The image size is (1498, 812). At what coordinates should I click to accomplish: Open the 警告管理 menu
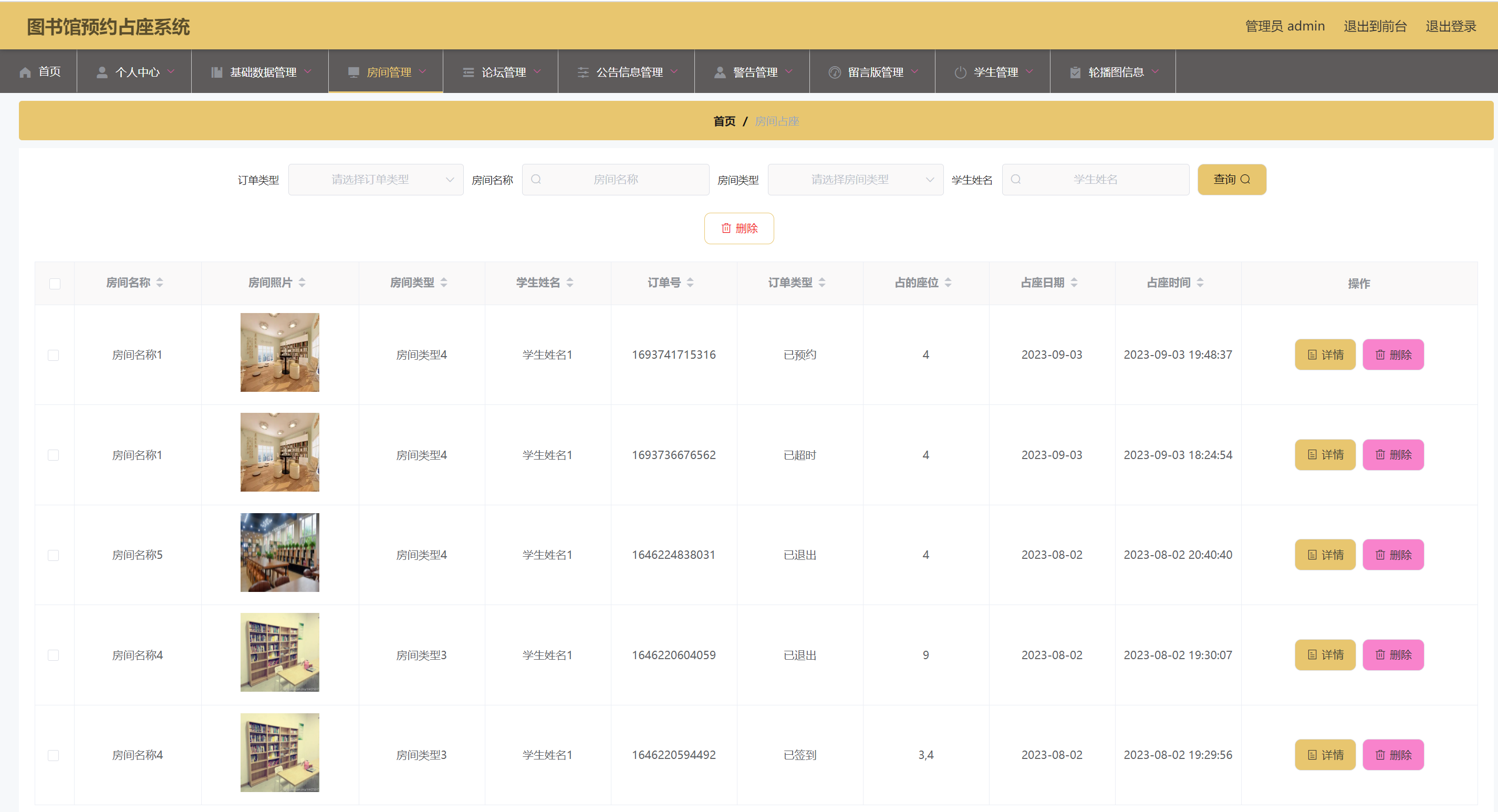(754, 72)
